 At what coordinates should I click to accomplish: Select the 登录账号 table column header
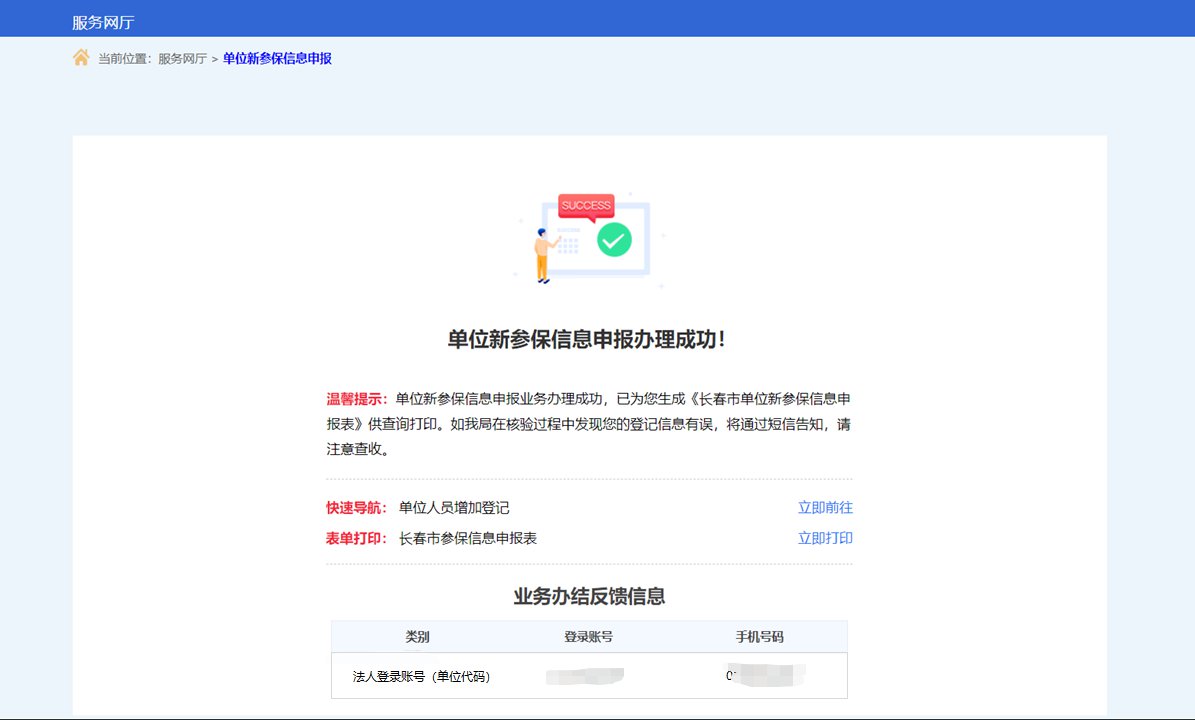[588, 637]
